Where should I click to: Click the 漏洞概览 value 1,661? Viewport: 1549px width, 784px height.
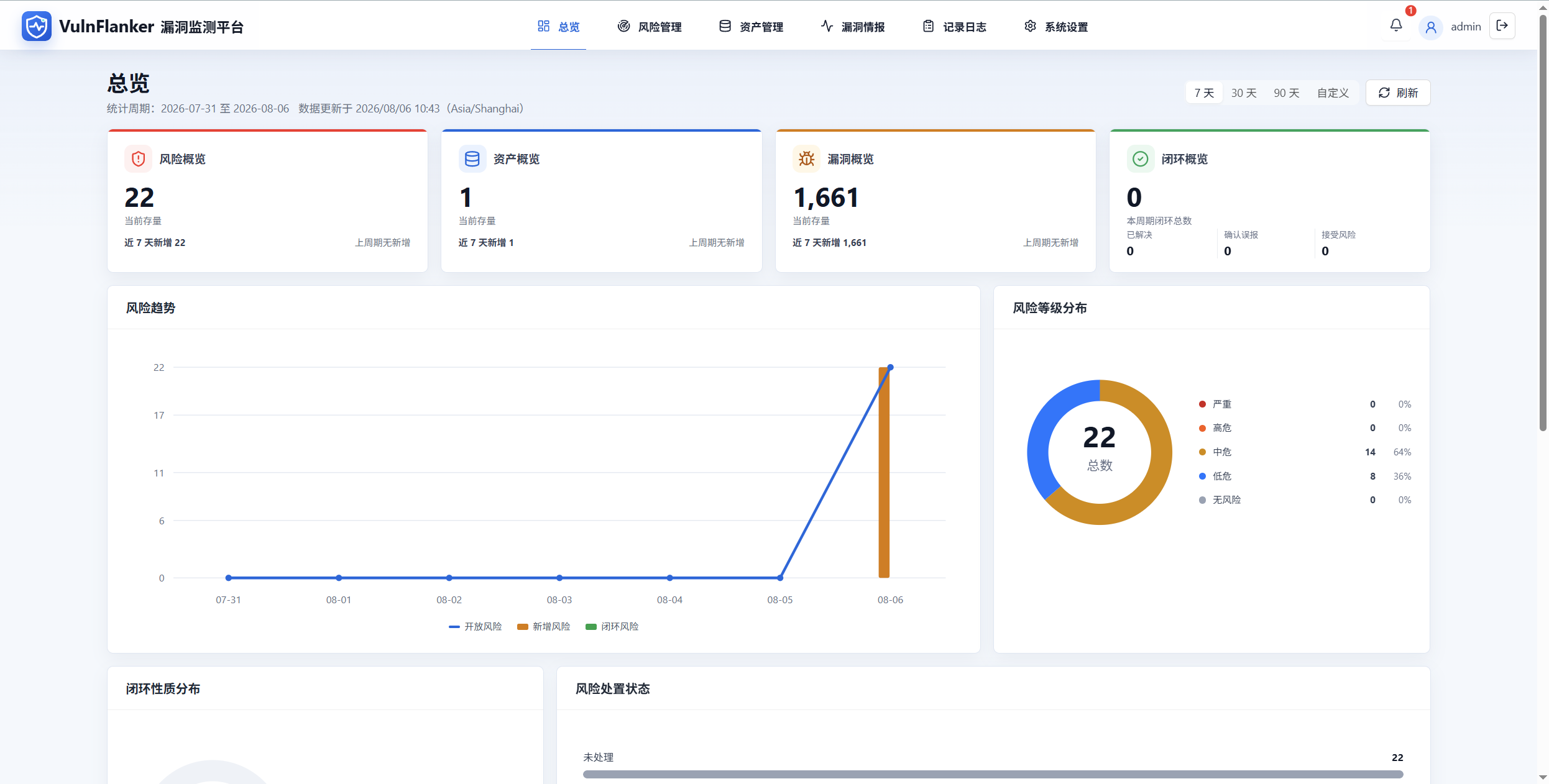point(826,198)
